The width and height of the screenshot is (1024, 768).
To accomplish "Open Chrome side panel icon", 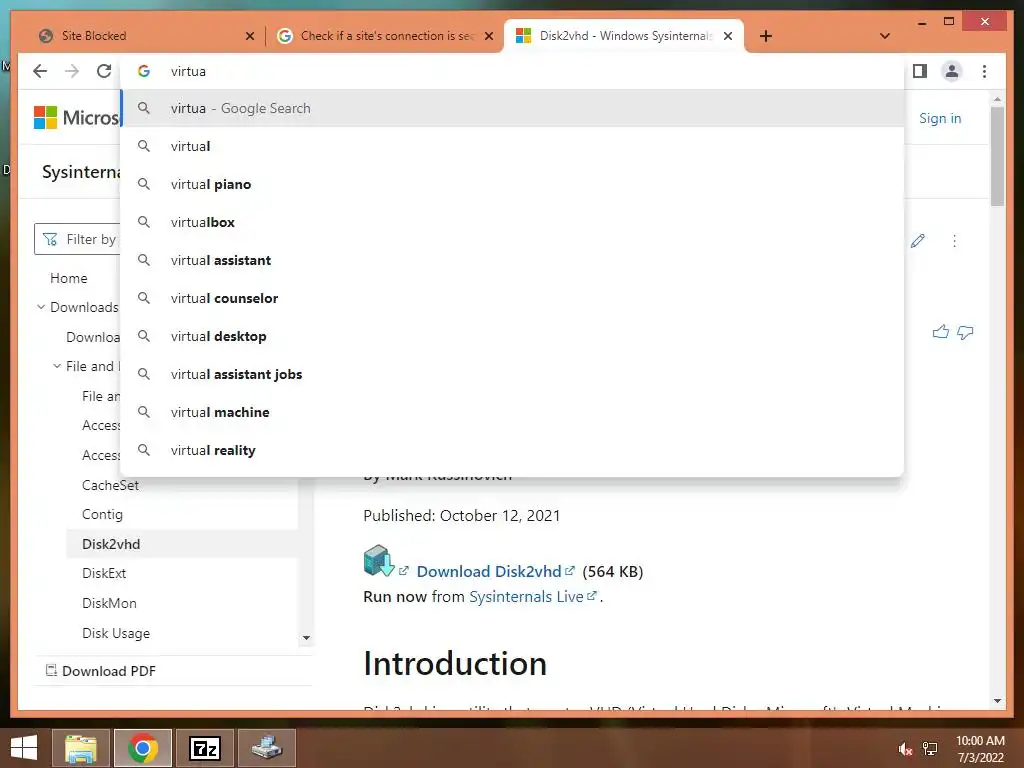I will (920, 71).
